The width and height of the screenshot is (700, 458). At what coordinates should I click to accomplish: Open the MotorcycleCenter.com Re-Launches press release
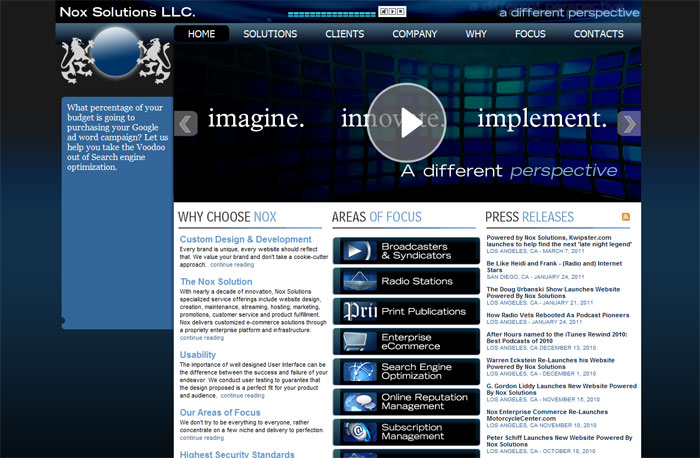click(x=547, y=415)
